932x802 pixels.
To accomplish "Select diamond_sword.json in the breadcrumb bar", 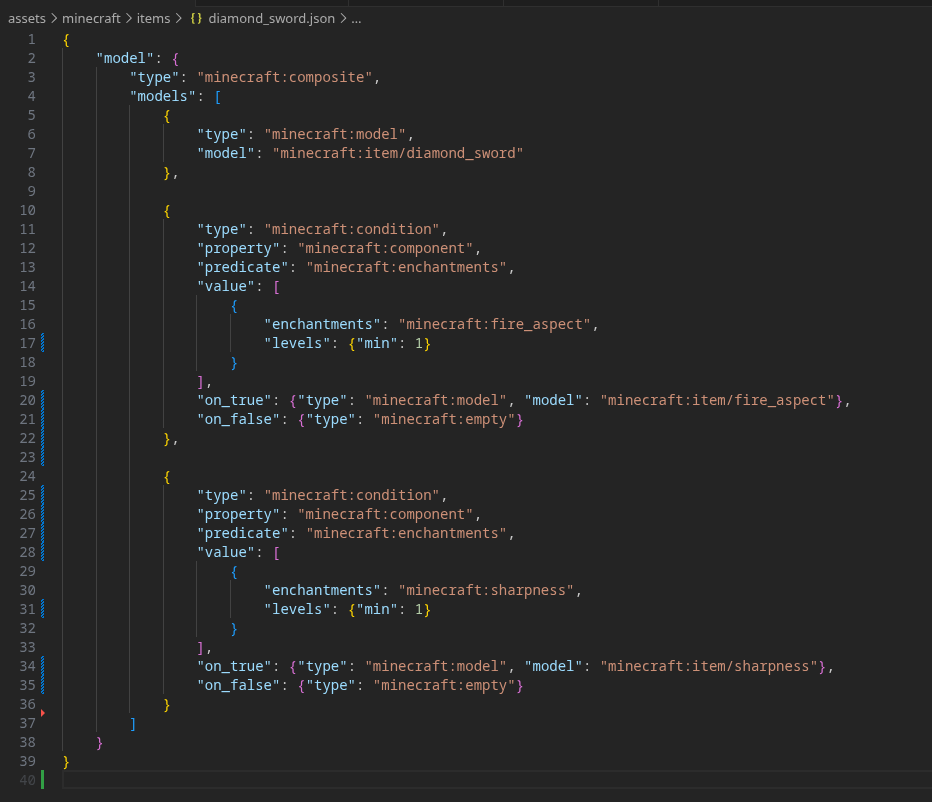I will pyautogui.click(x=271, y=18).
